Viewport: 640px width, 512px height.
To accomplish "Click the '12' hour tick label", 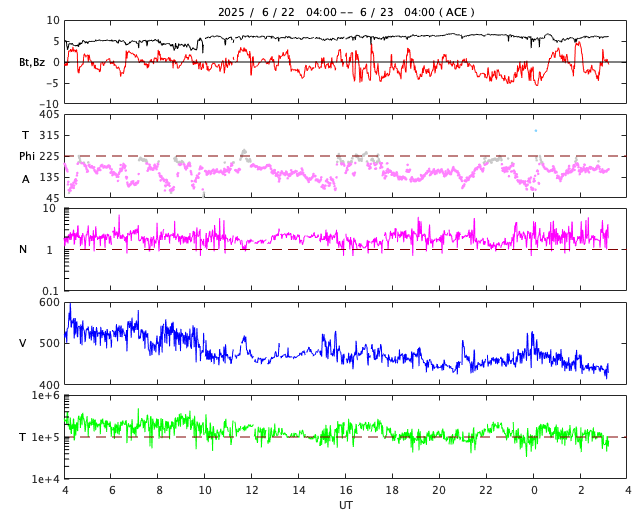I will (x=252, y=490).
